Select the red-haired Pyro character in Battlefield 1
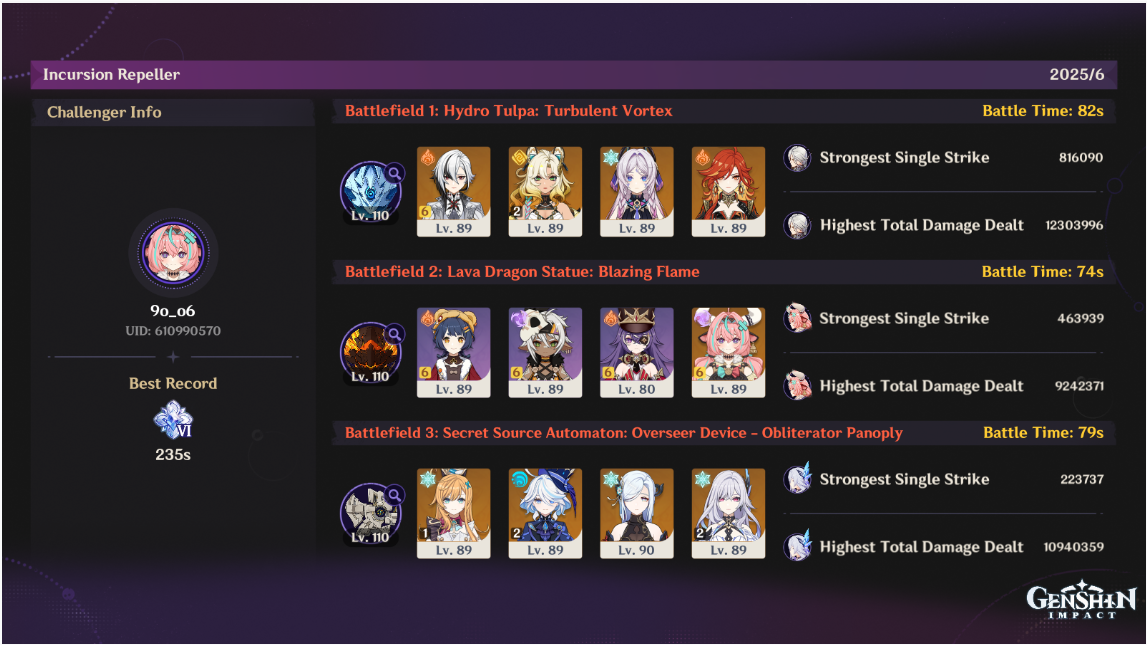Image resolution: width=1147 pixels, height=645 pixels. click(728, 192)
